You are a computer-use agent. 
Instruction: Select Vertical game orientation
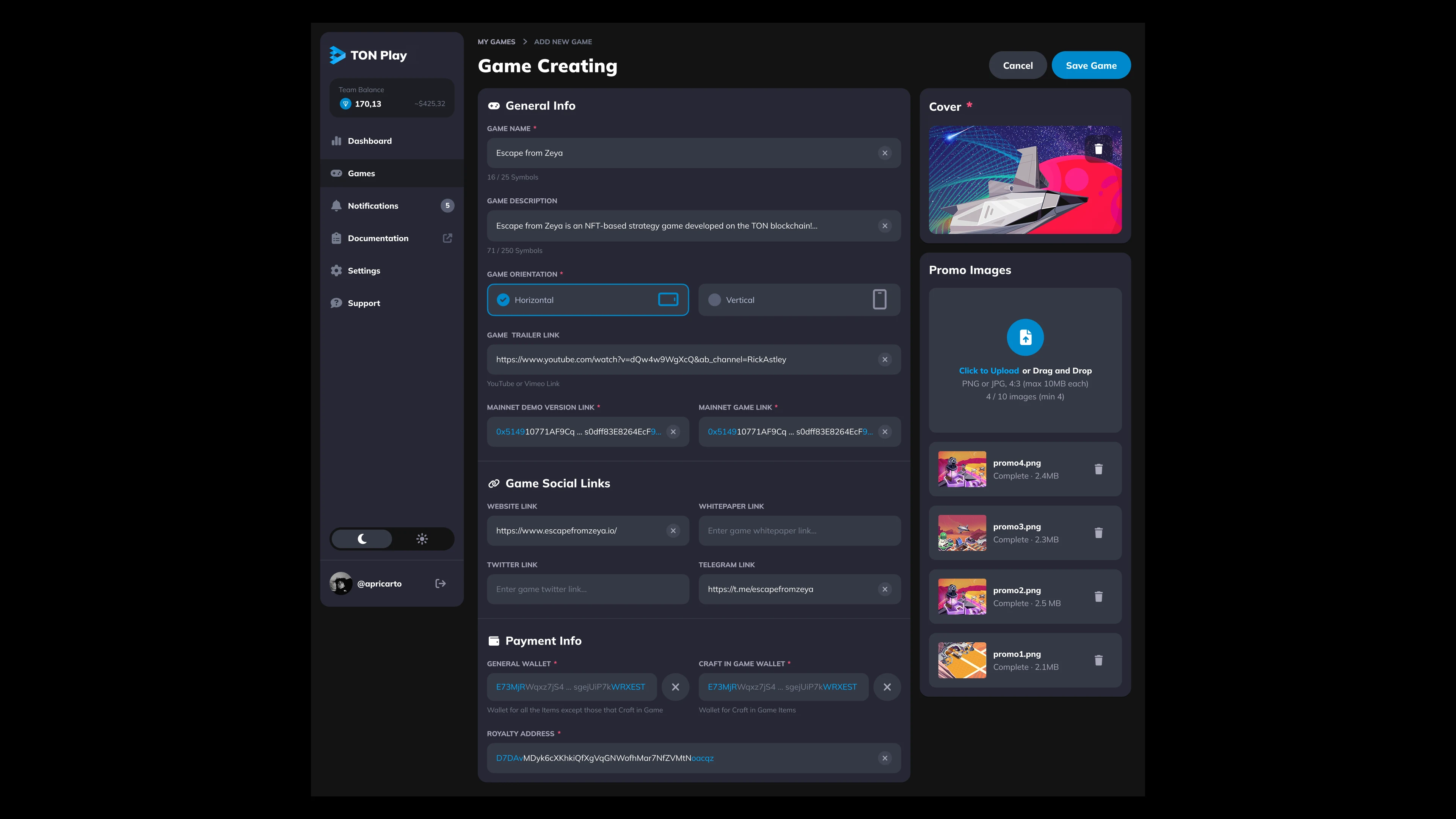tap(799, 300)
